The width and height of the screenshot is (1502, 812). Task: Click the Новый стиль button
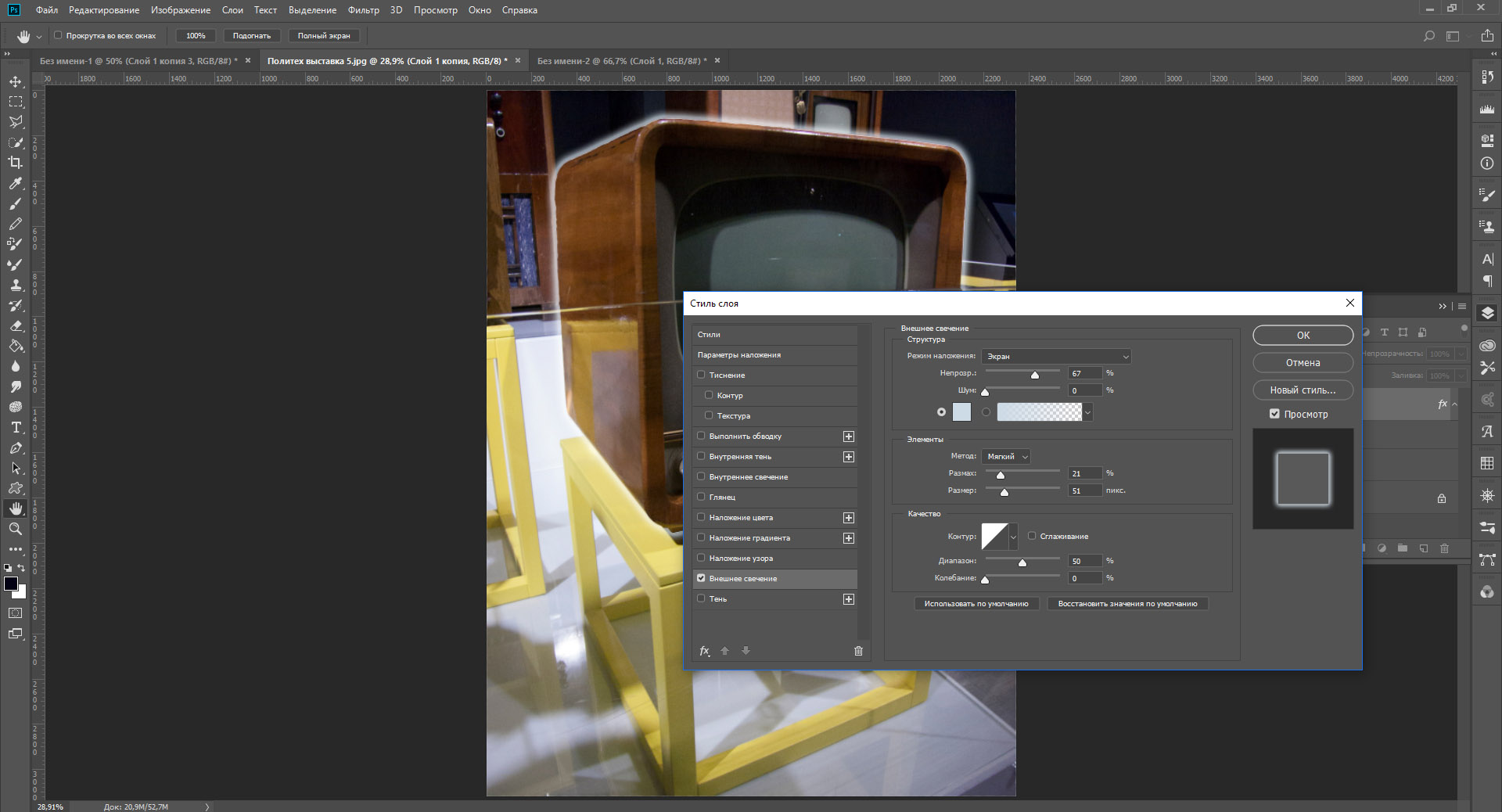pyautogui.click(x=1303, y=390)
